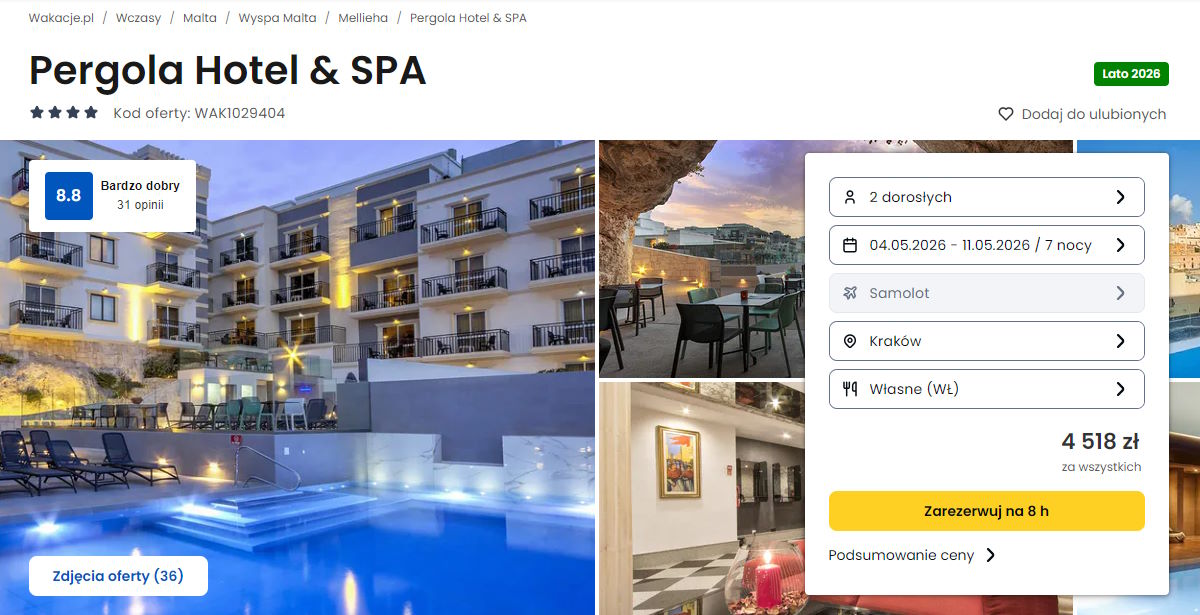Expand the 2 dorosłych guest selector
The width and height of the screenshot is (1200, 615).
[986, 197]
